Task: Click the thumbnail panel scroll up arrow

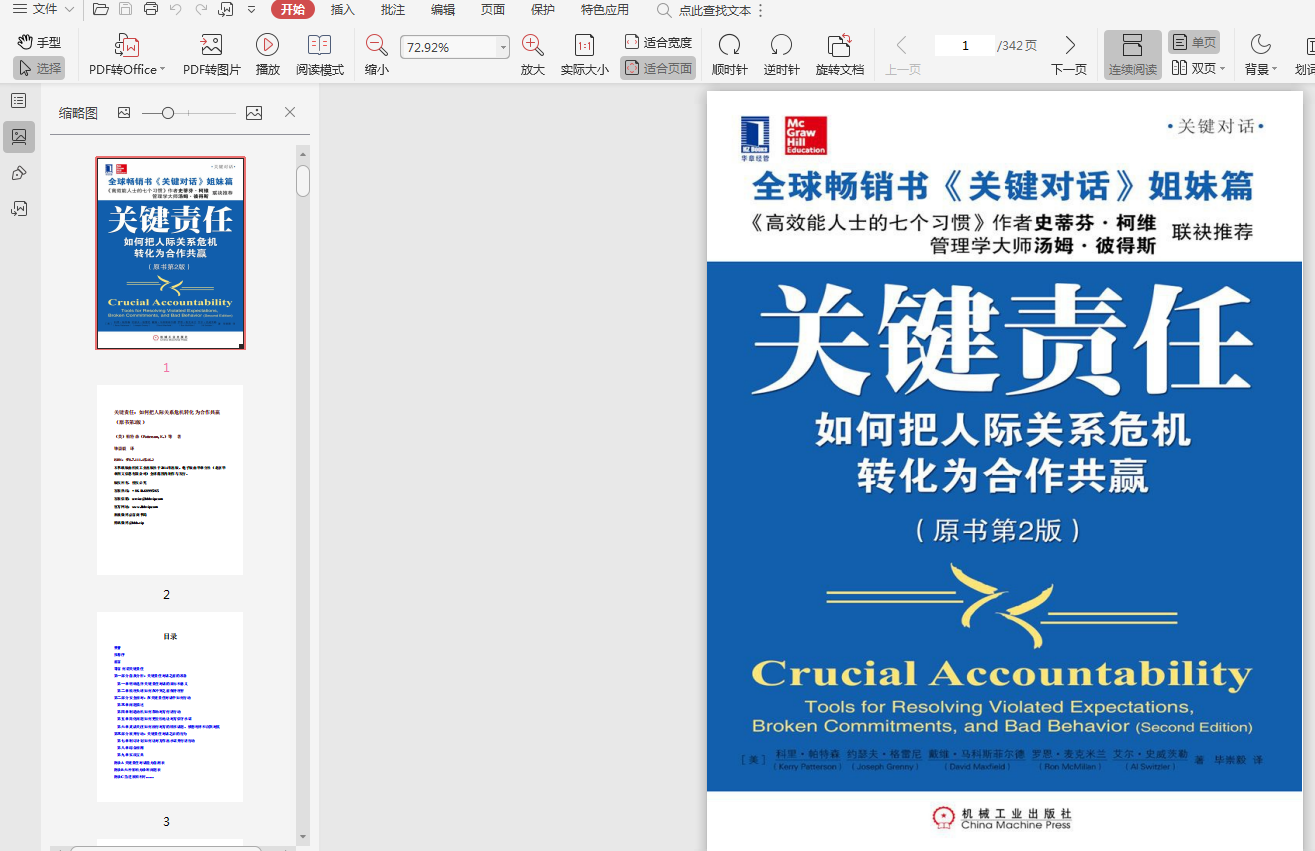Action: pyautogui.click(x=303, y=153)
